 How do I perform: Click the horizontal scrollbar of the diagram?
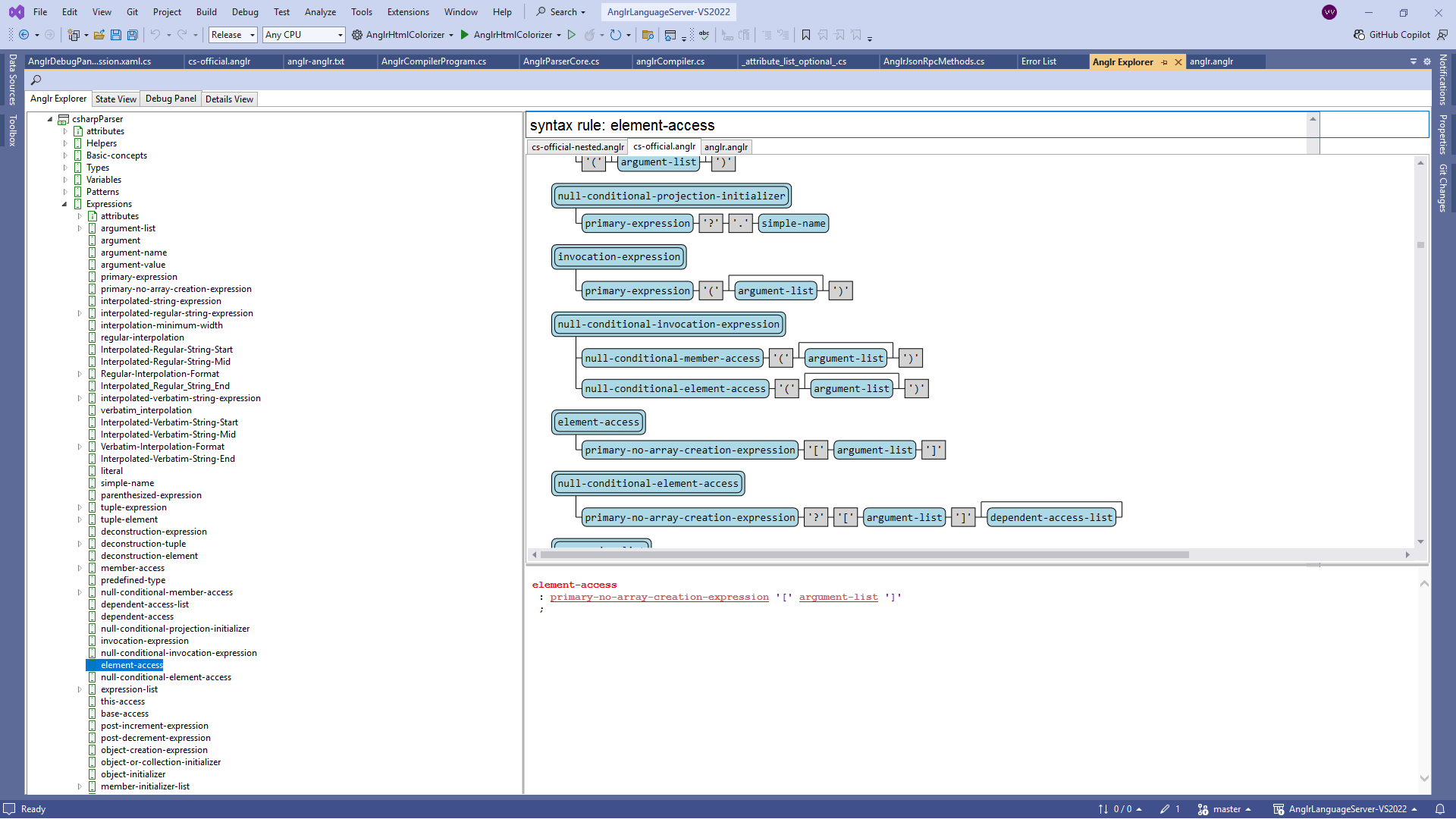click(x=864, y=554)
